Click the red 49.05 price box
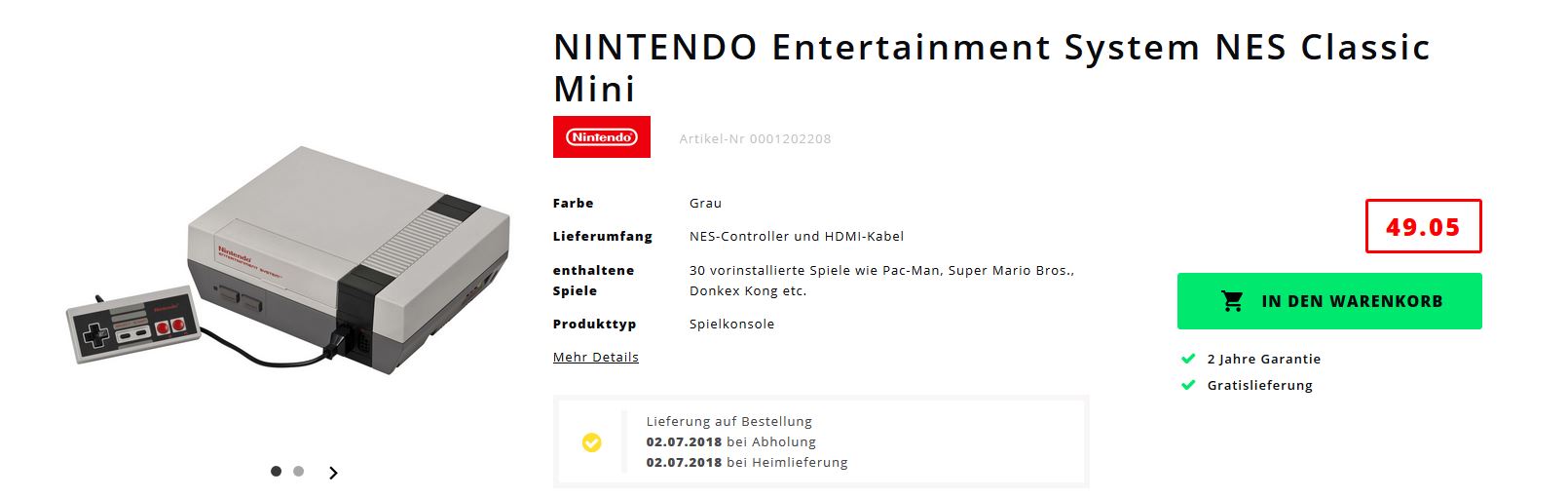Image resolution: width=1568 pixels, height=497 pixels. point(1423,227)
